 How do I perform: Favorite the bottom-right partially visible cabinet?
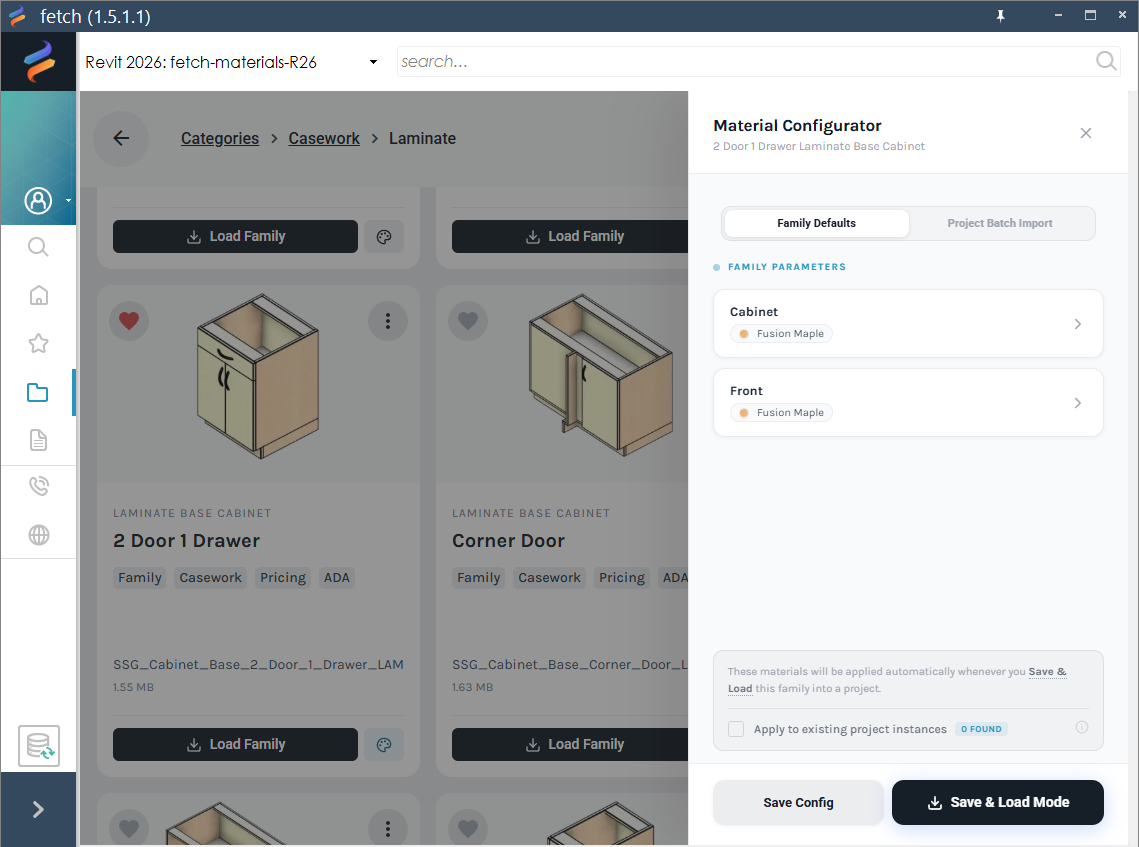point(468,827)
